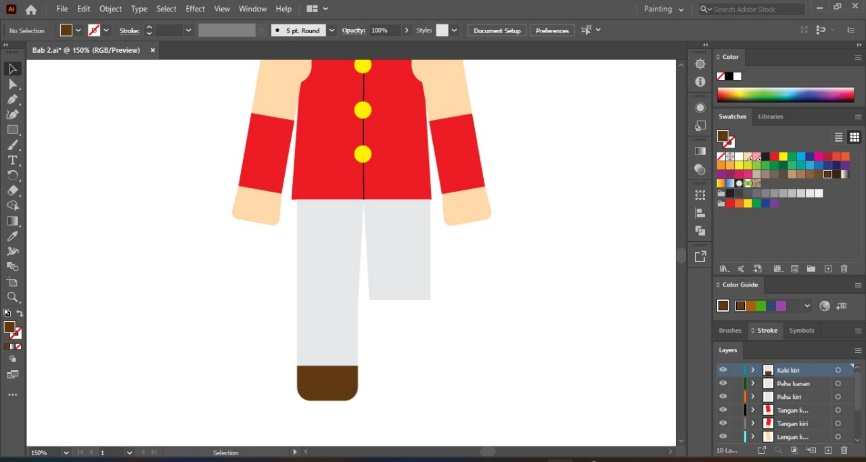Select the Selection tool arrow
This screenshot has height=462, width=866.
[12, 69]
